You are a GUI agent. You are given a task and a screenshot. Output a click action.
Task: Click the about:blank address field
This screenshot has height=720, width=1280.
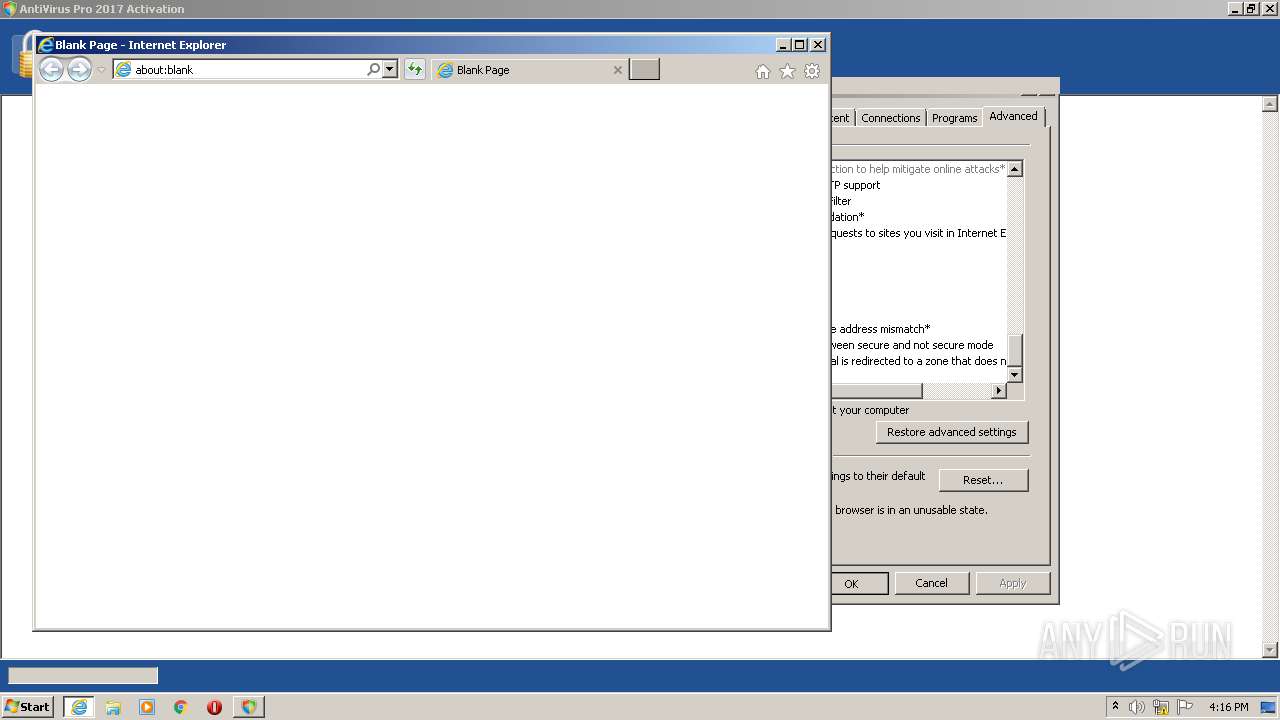pyautogui.click(x=240, y=70)
